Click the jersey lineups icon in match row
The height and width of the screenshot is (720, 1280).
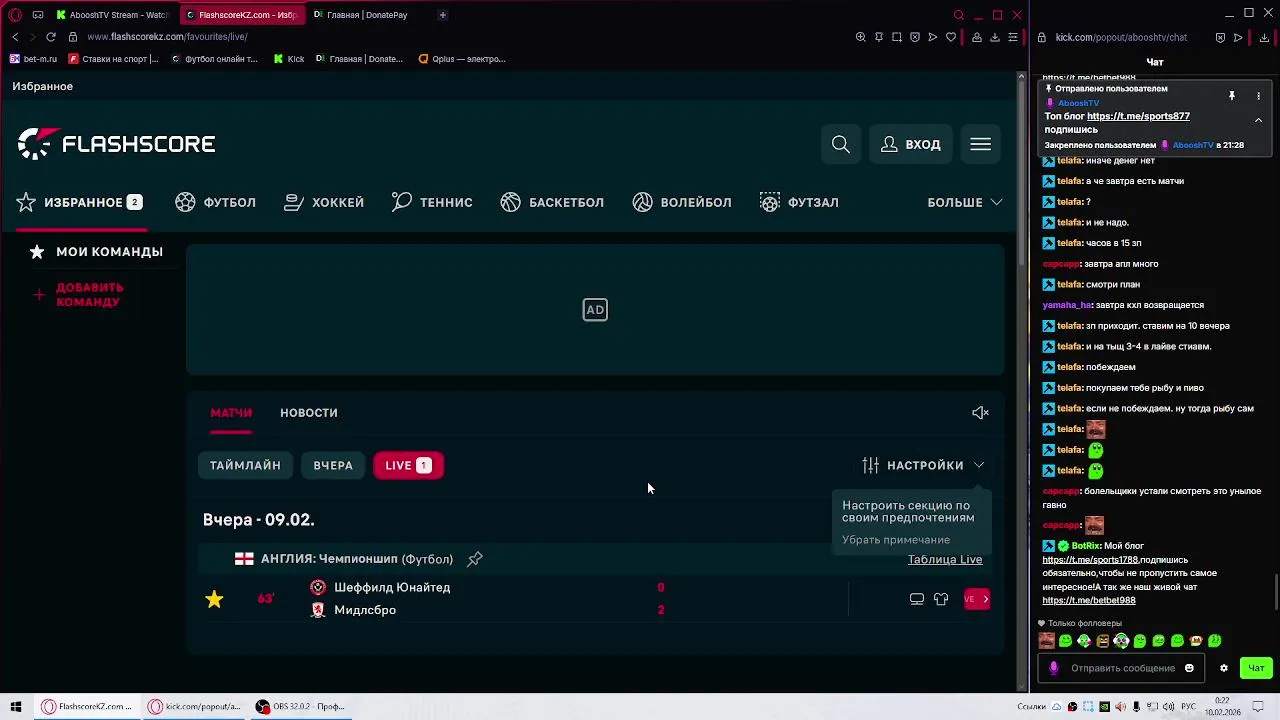click(x=941, y=599)
